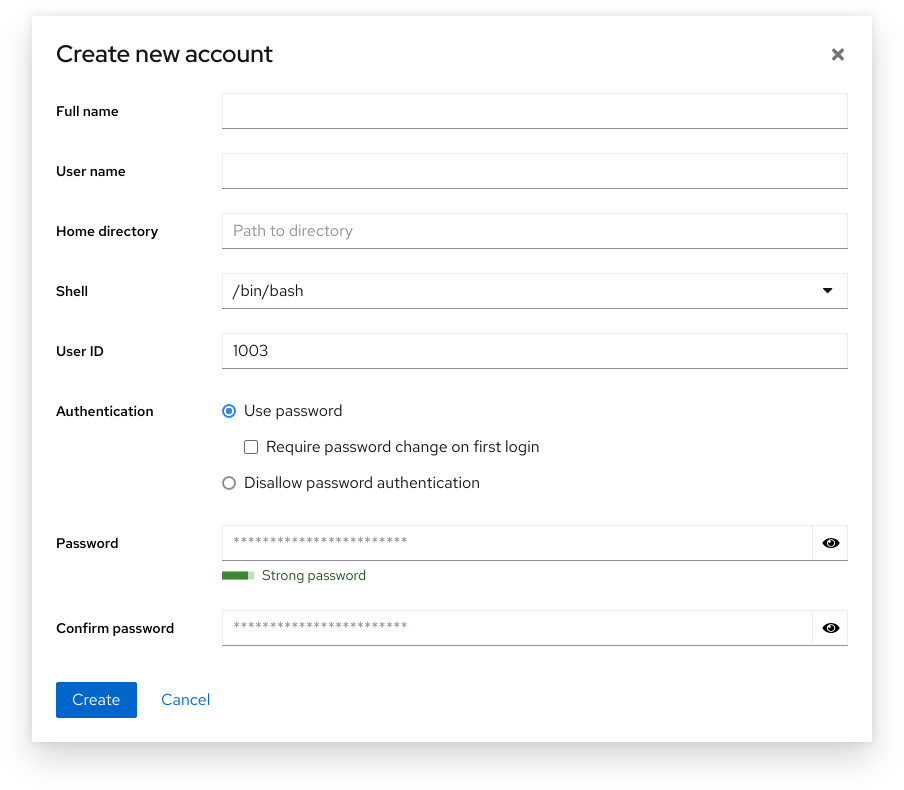Screen dimensions: 904x790
Task: Select Disallow password authentication
Action: click(x=229, y=483)
